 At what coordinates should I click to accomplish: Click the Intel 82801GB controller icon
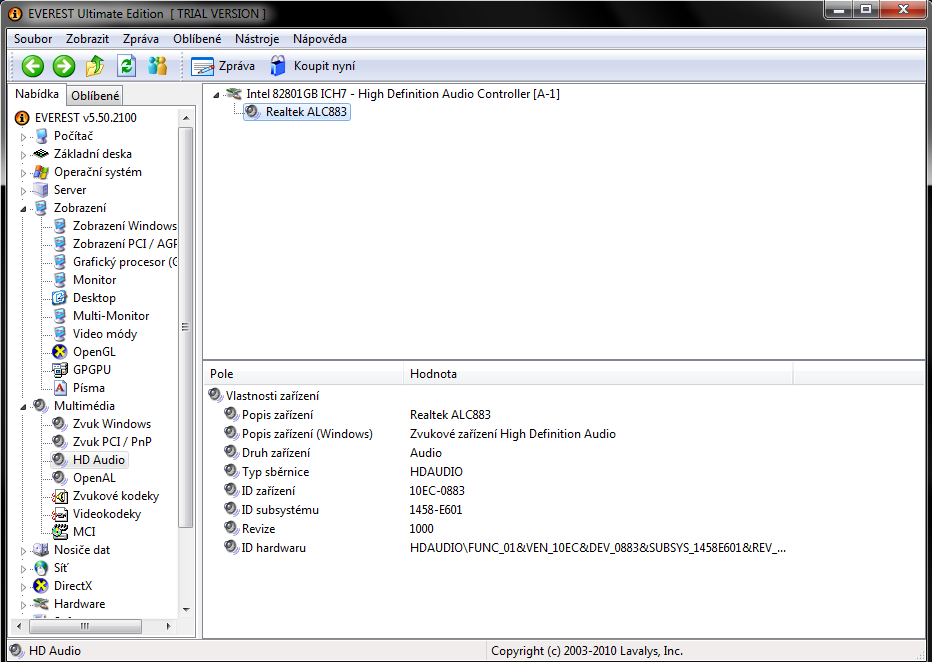tap(234, 94)
